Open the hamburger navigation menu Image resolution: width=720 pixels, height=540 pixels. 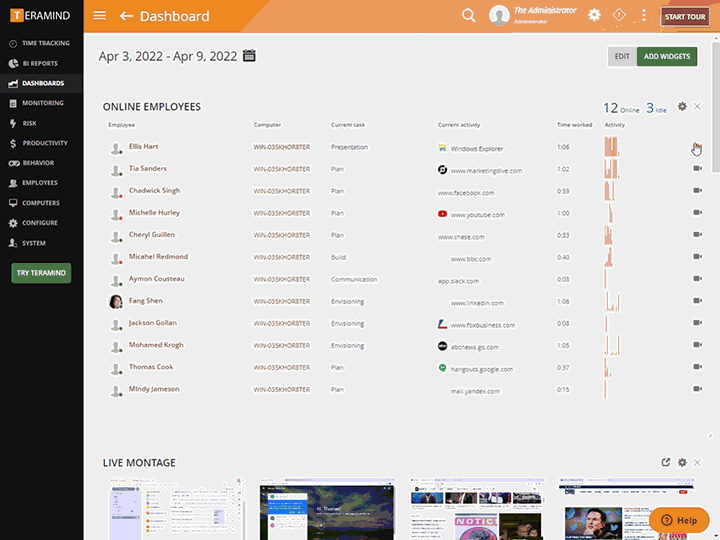point(99,16)
